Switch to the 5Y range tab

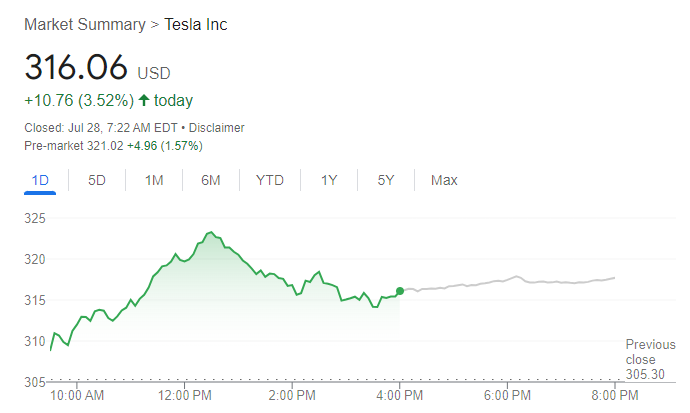pos(386,180)
